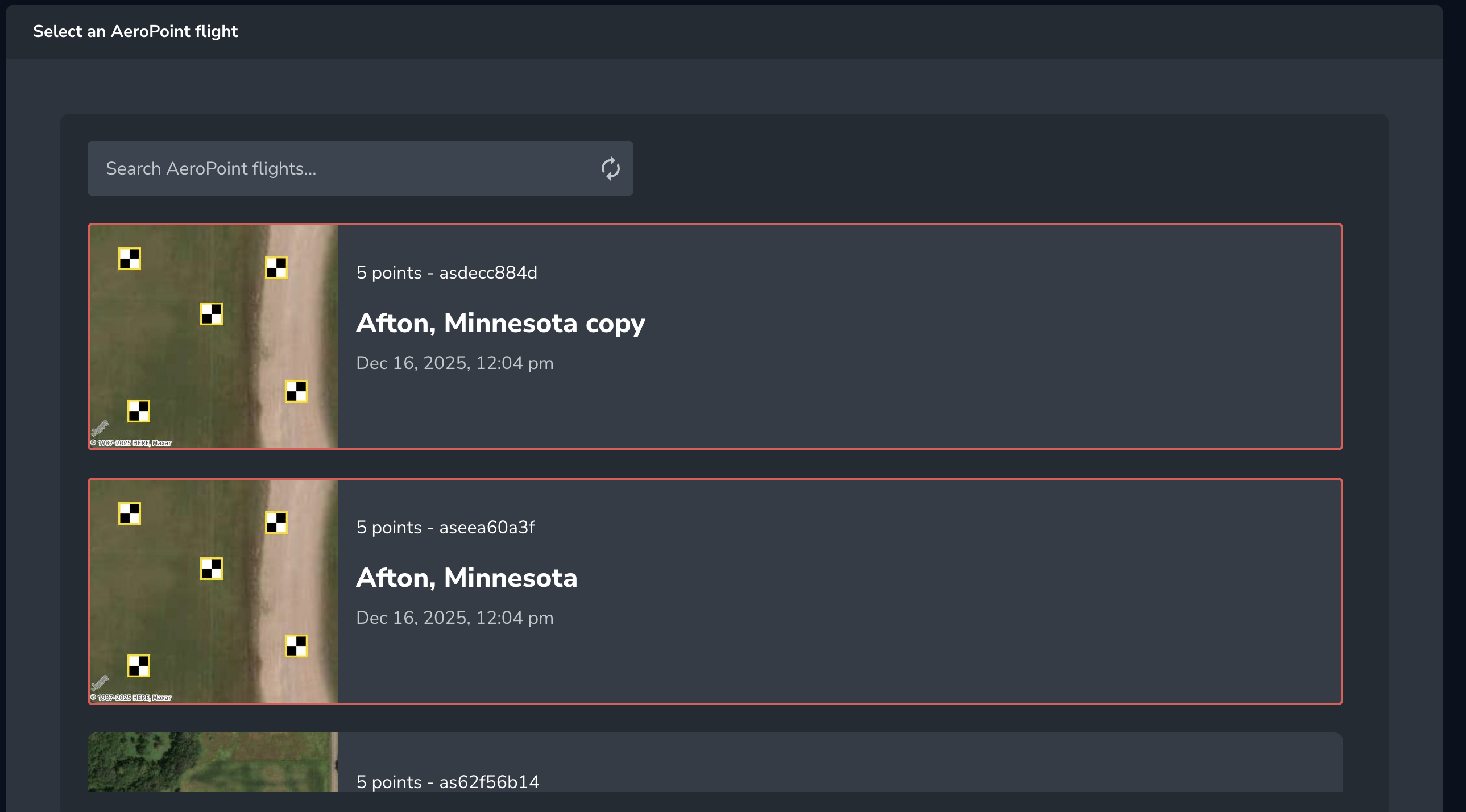Image resolution: width=1466 pixels, height=812 pixels.
Task: Click center AeroPoint marker in first thumbnail
Action: pos(212,314)
